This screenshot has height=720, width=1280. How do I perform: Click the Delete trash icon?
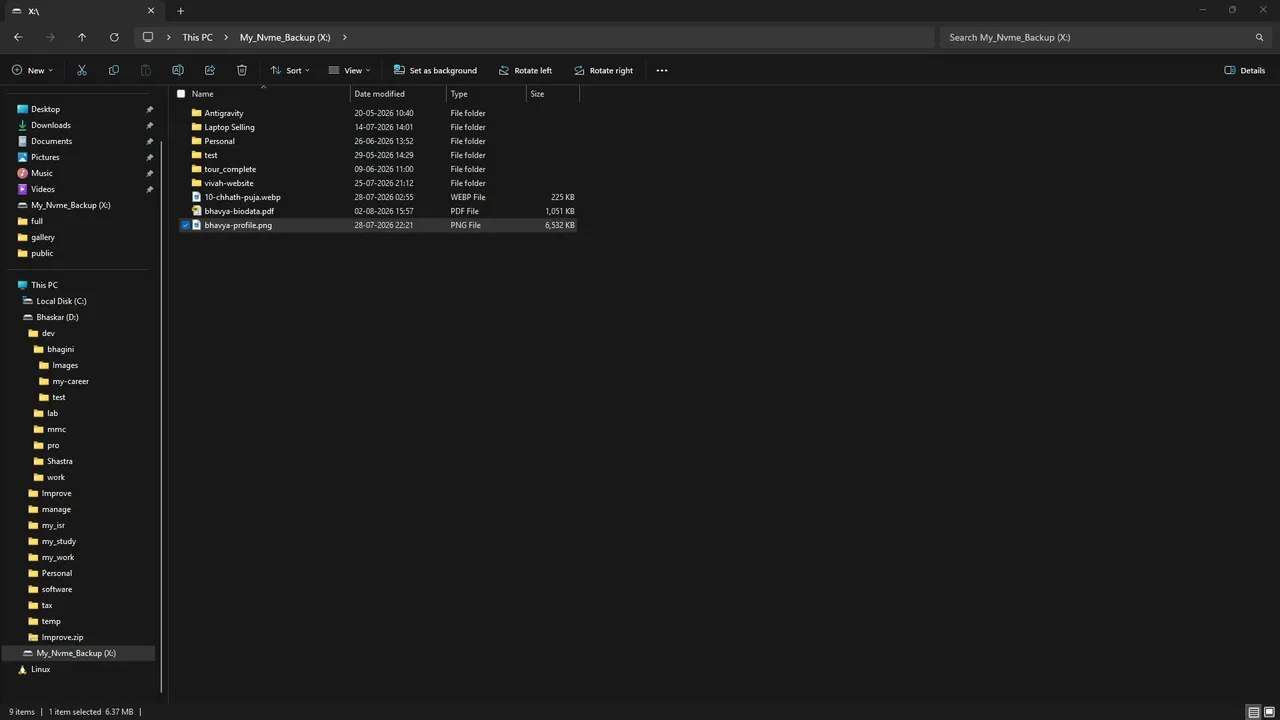pos(242,70)
